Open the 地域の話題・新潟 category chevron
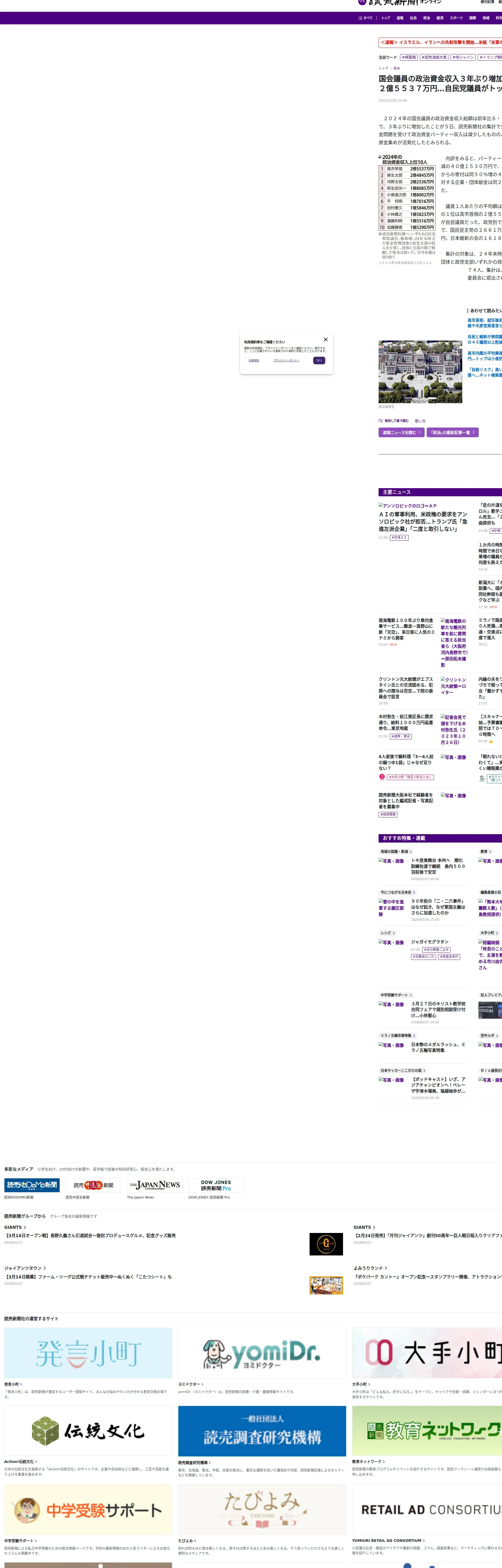The height and width of the screenshot is (1568, 502). 410,852
